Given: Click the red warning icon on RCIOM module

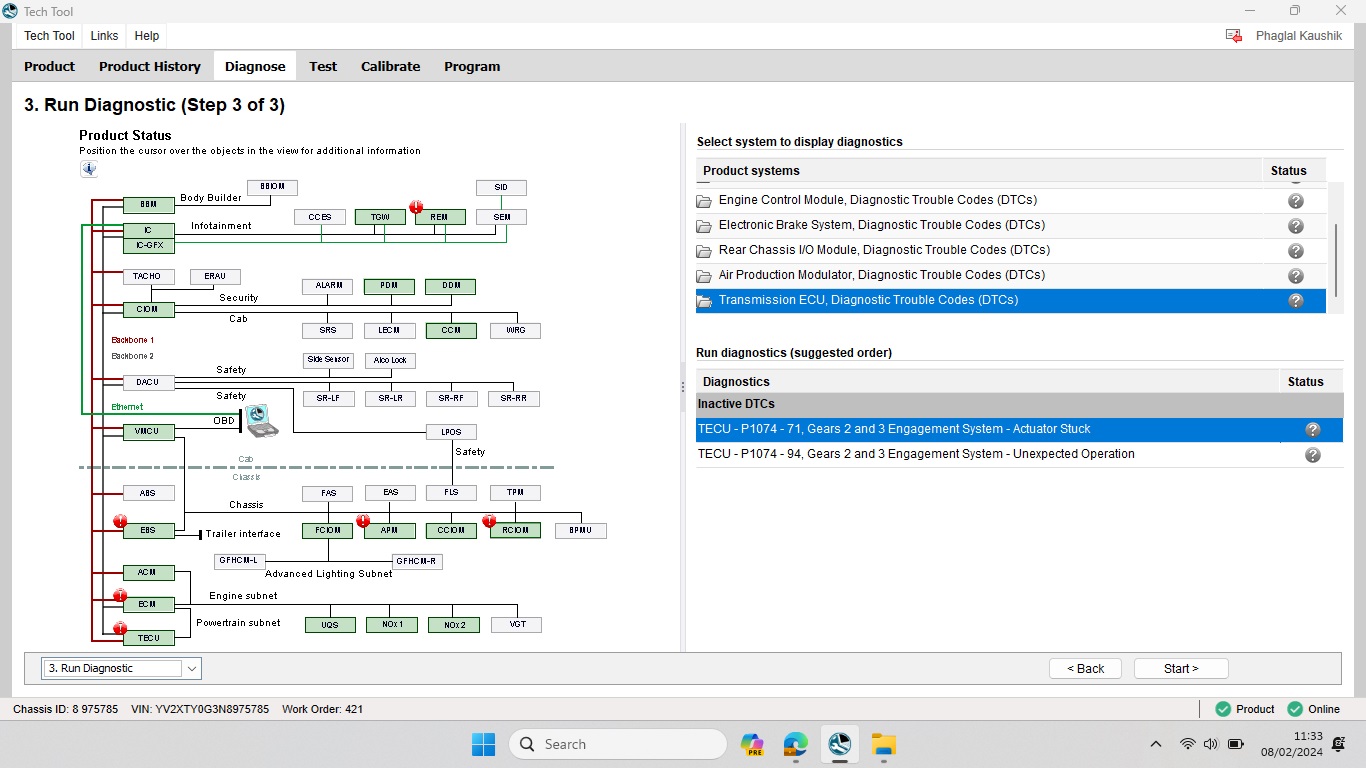Looking at the screenshot, I should [489, 521].
